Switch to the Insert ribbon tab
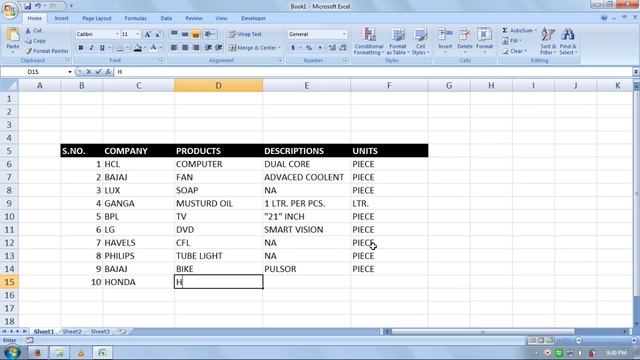Image resolution: width=640 pixels, height=360 pixels. pos(61,18)
